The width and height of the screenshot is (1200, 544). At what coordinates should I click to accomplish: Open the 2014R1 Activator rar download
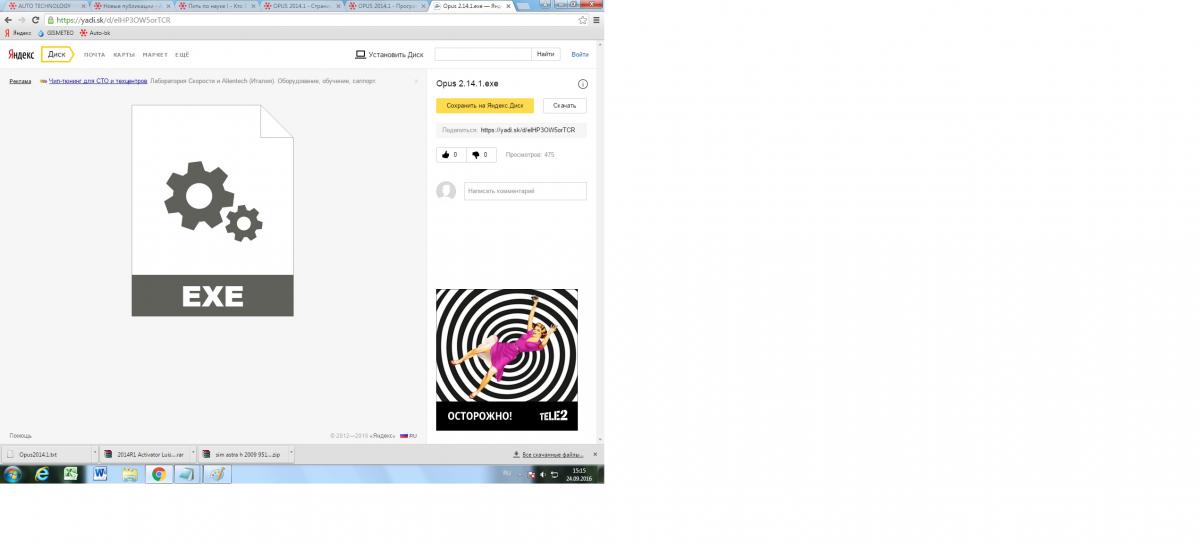(143, 453)
